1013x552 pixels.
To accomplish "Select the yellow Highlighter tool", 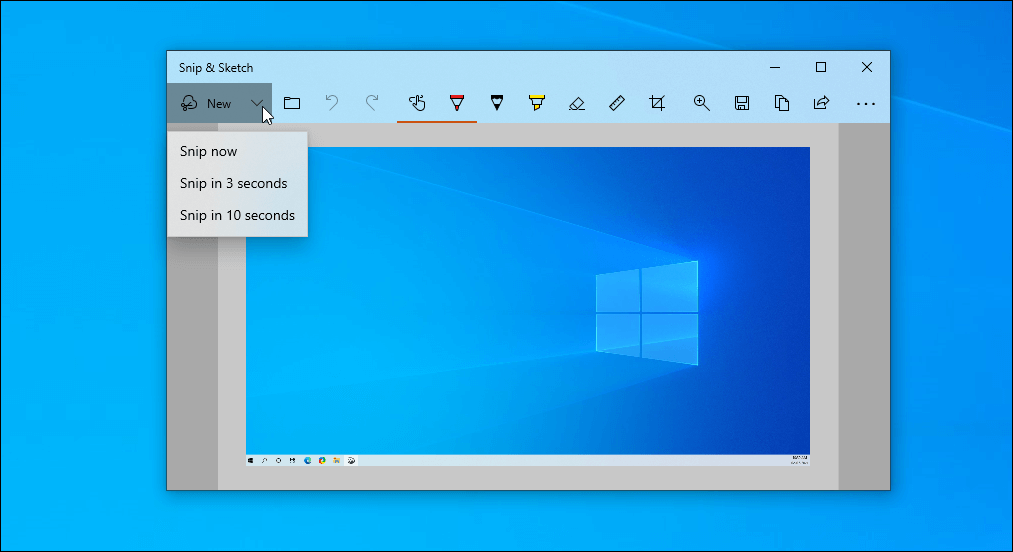I will (536, 103).
